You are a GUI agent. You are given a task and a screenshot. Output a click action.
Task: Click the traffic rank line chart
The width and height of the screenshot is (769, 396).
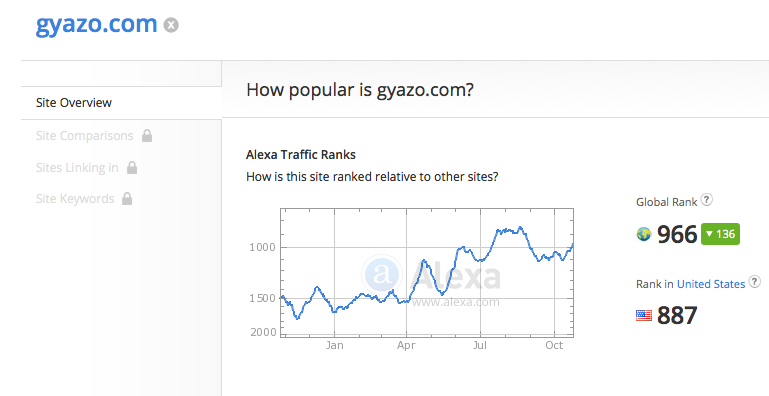pos(427,273)
